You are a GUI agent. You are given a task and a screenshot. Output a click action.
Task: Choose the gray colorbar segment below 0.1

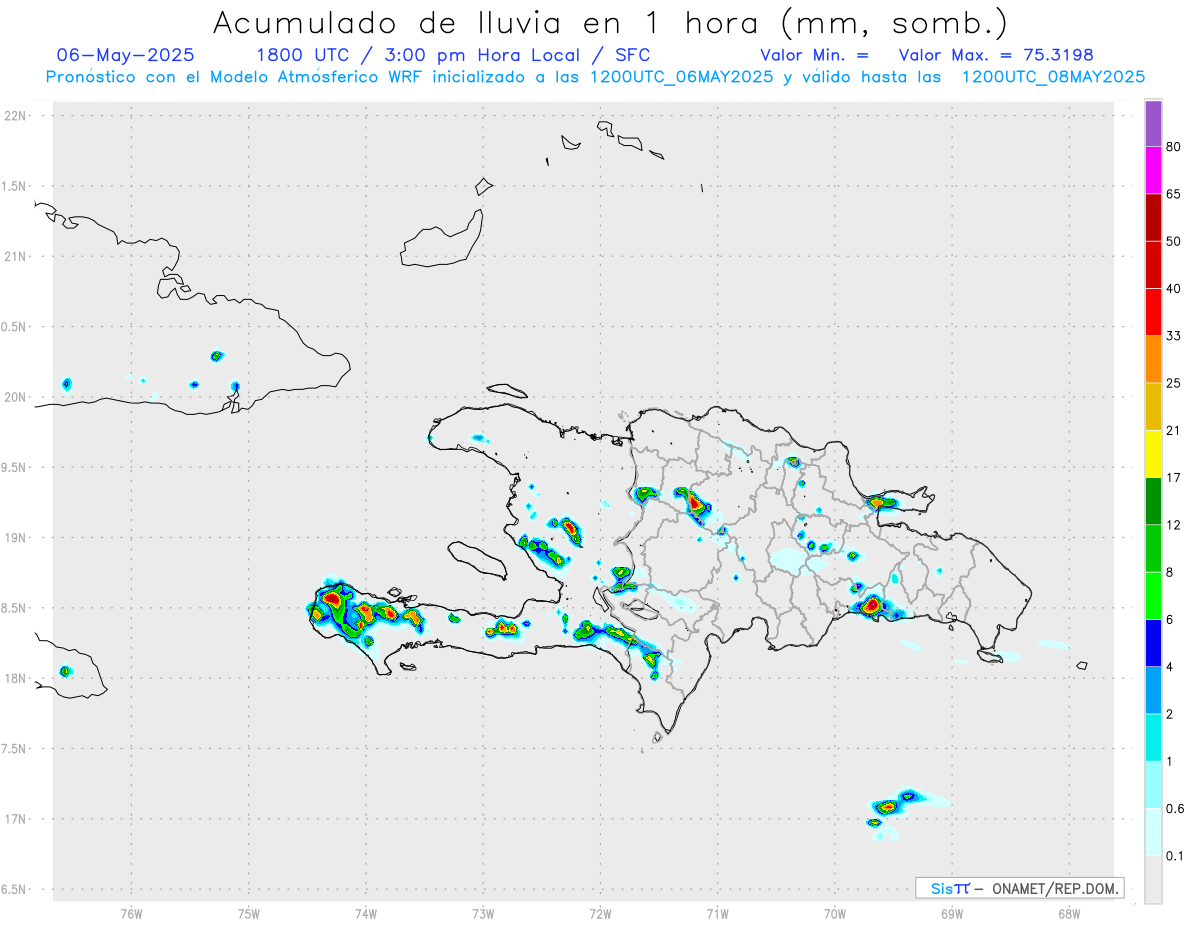[x=1153, y=879]
